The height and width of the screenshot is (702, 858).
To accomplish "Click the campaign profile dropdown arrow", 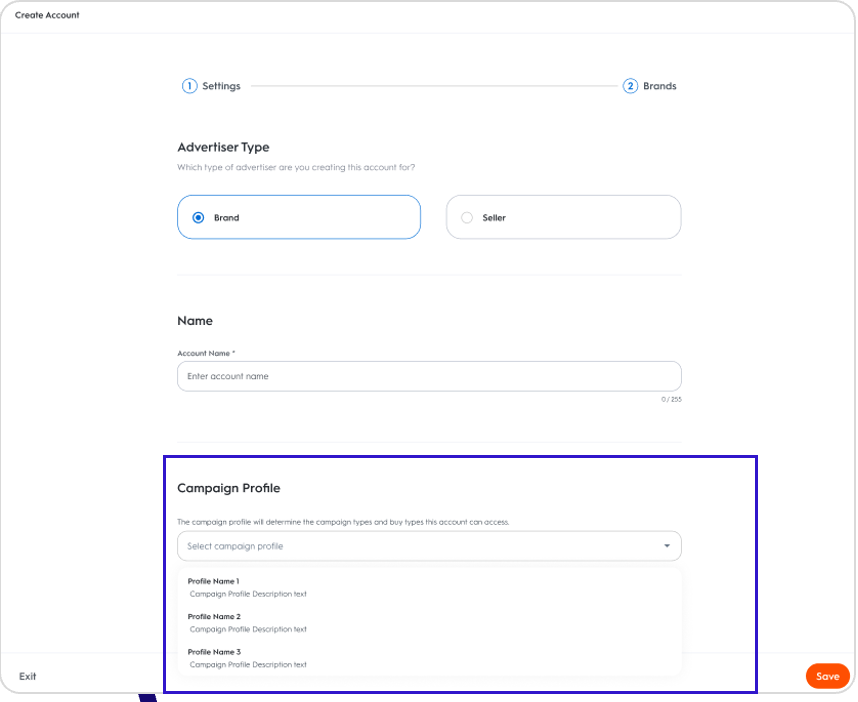I will coord(667,546).
